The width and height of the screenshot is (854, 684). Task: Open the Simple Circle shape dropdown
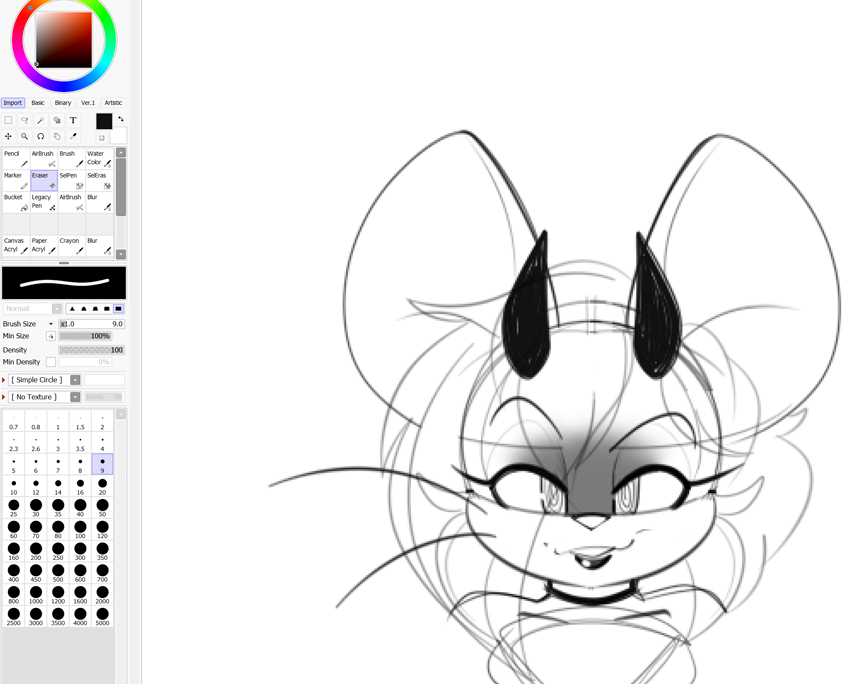[75, 380]
